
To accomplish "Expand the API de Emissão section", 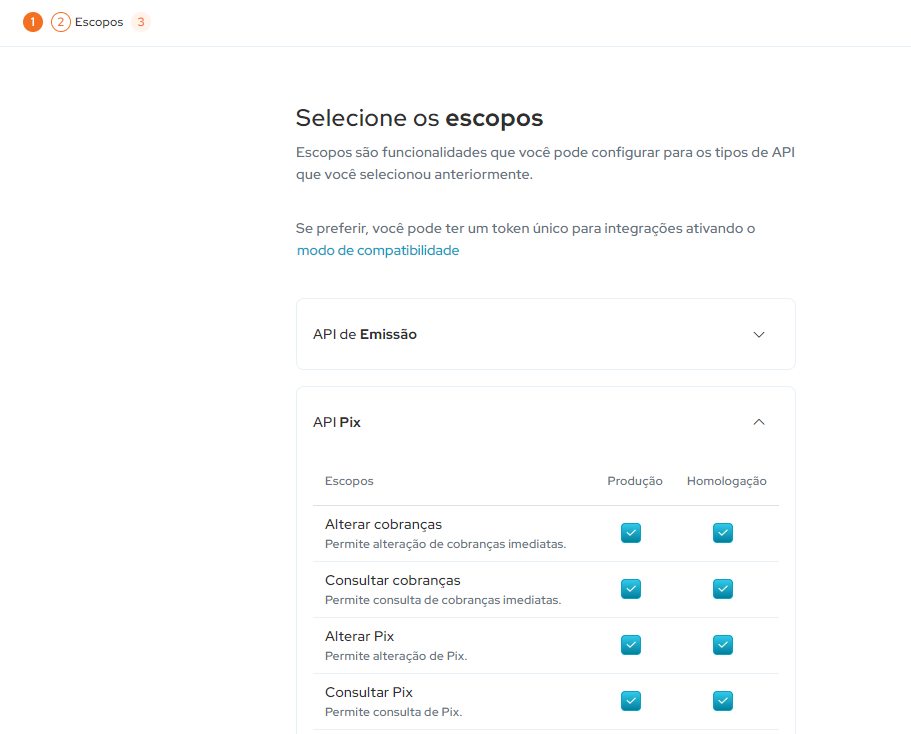I will pyautogui.click(x=758, y=334).
